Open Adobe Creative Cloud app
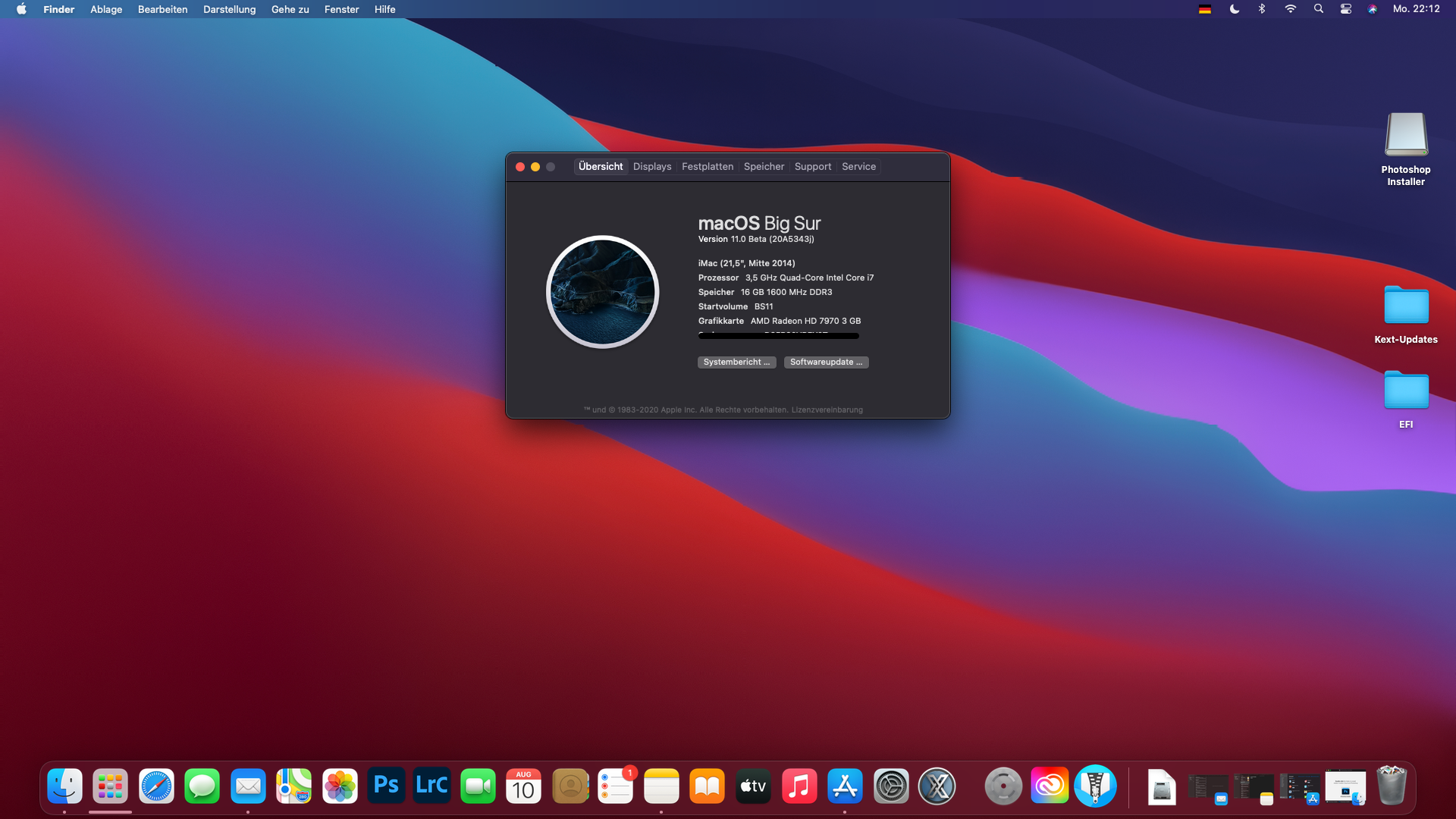The image size is (1456, 819). [1050, 786]
